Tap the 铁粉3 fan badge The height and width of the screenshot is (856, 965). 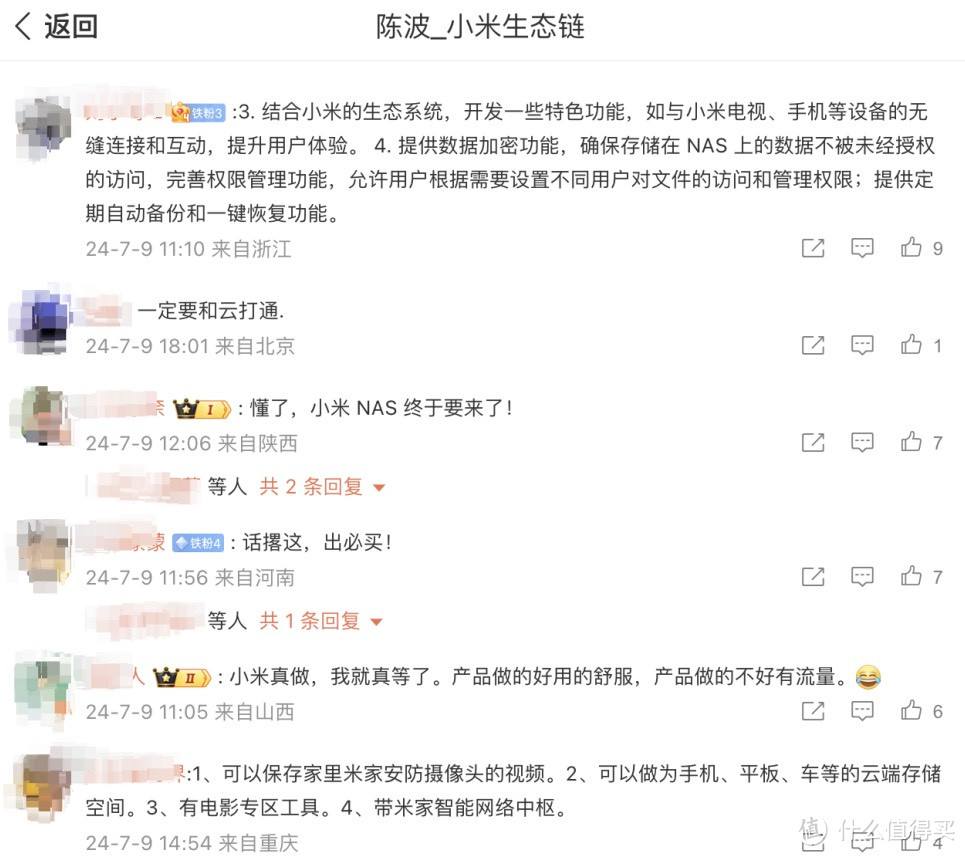point(199,113)
